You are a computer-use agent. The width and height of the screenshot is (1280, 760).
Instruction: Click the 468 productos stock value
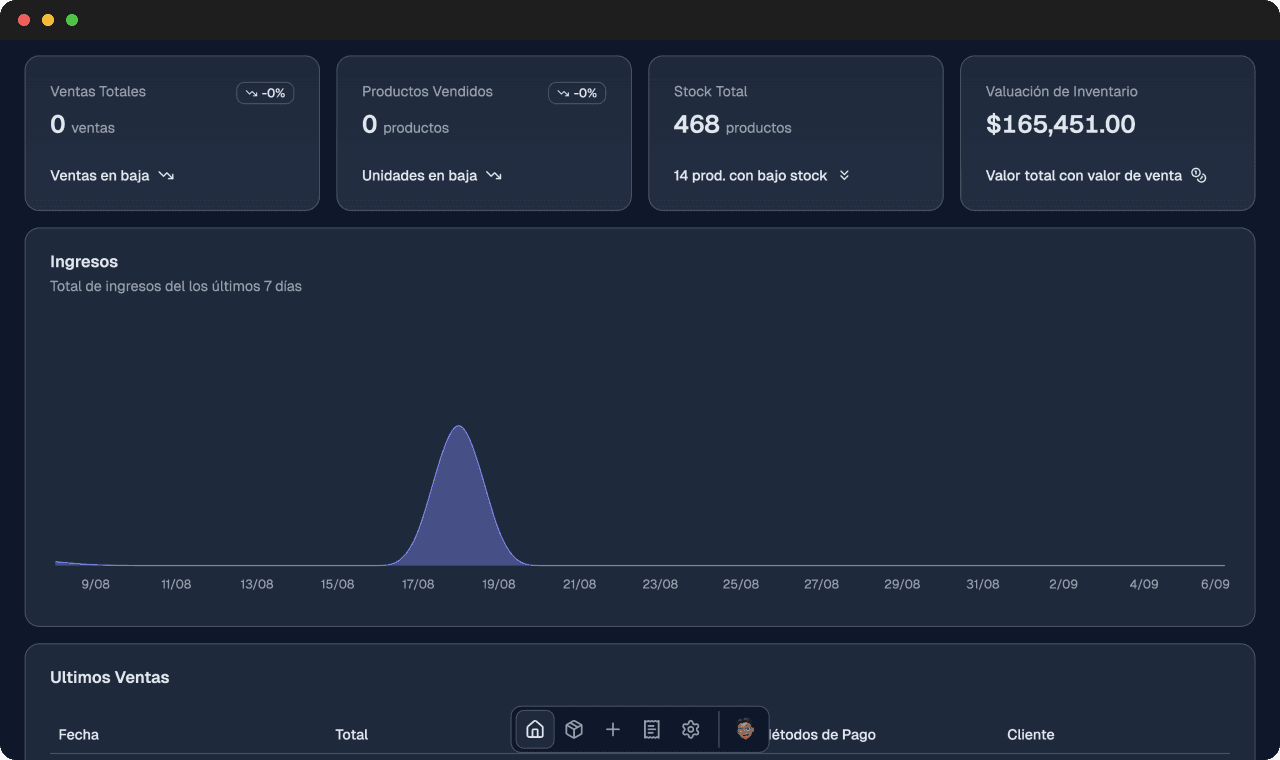point(732,125)
